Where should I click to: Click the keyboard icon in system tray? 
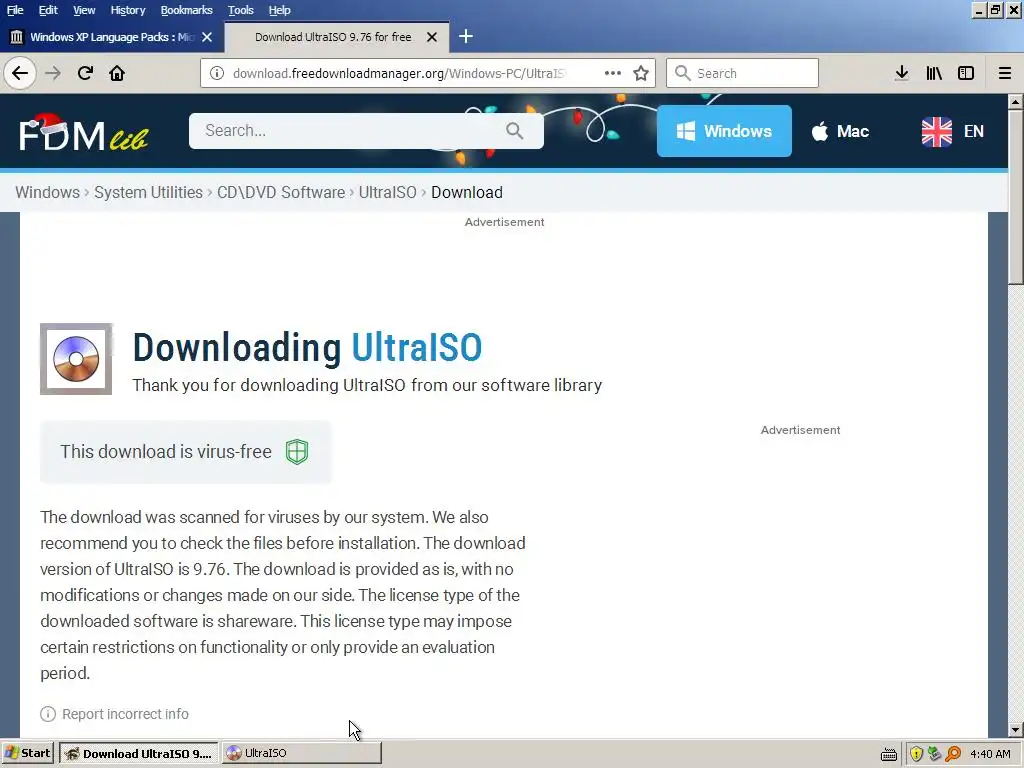[888, 754]
